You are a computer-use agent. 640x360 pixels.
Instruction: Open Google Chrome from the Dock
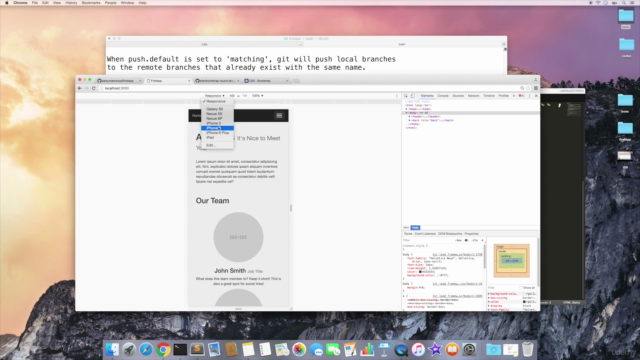163,349
